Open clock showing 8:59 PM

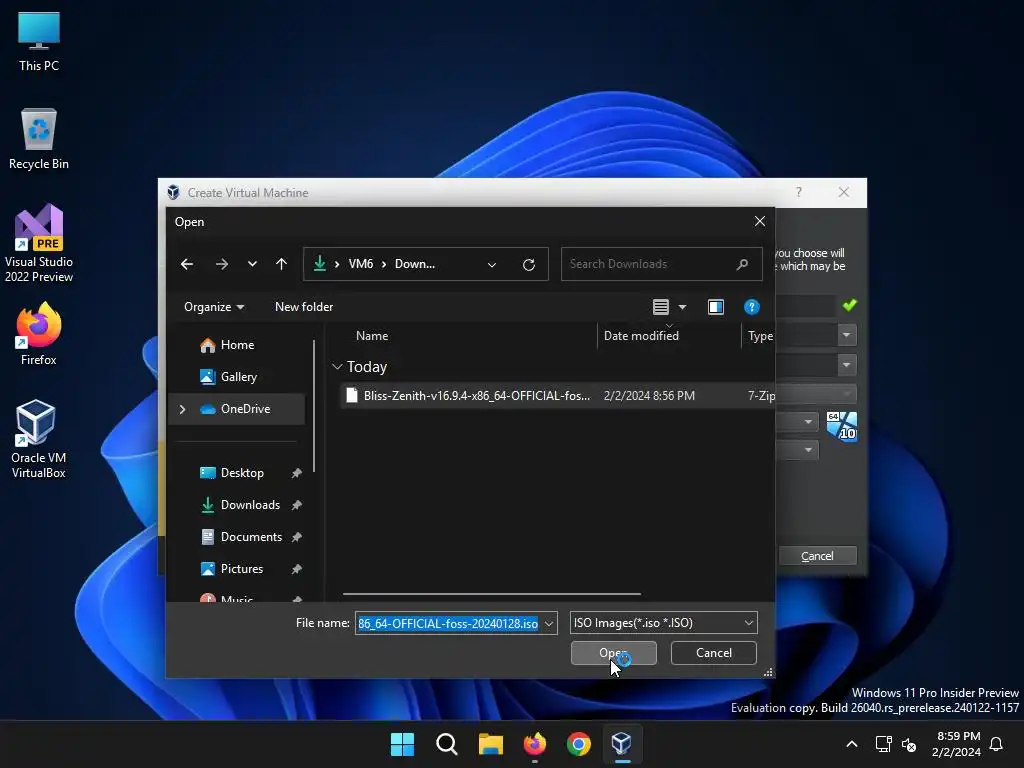958,744
